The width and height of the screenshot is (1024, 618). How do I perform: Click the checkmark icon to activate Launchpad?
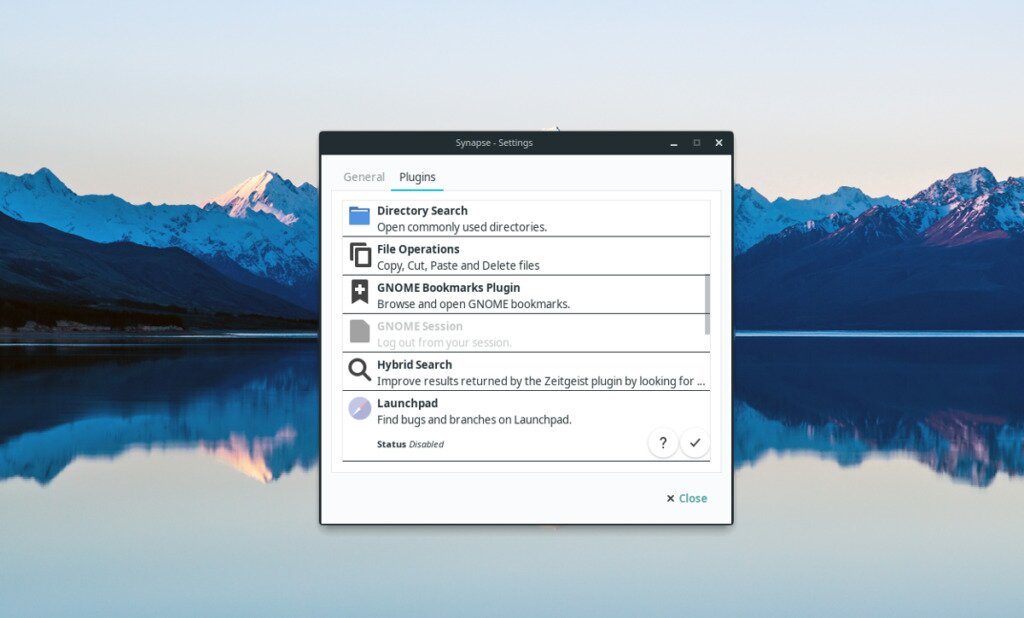(695, 442)
